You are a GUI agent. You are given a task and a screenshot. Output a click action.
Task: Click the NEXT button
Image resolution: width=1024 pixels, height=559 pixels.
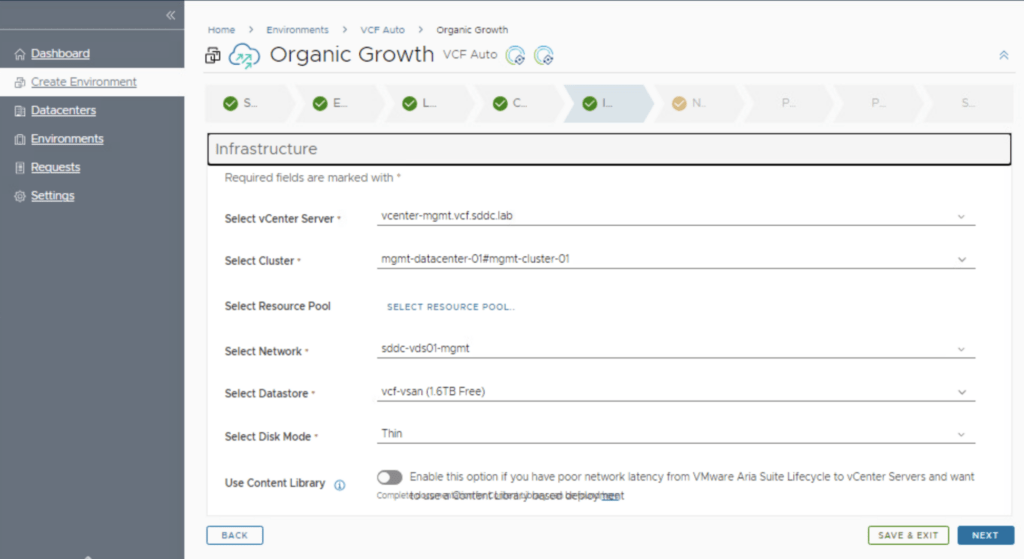tap(985, 535)
